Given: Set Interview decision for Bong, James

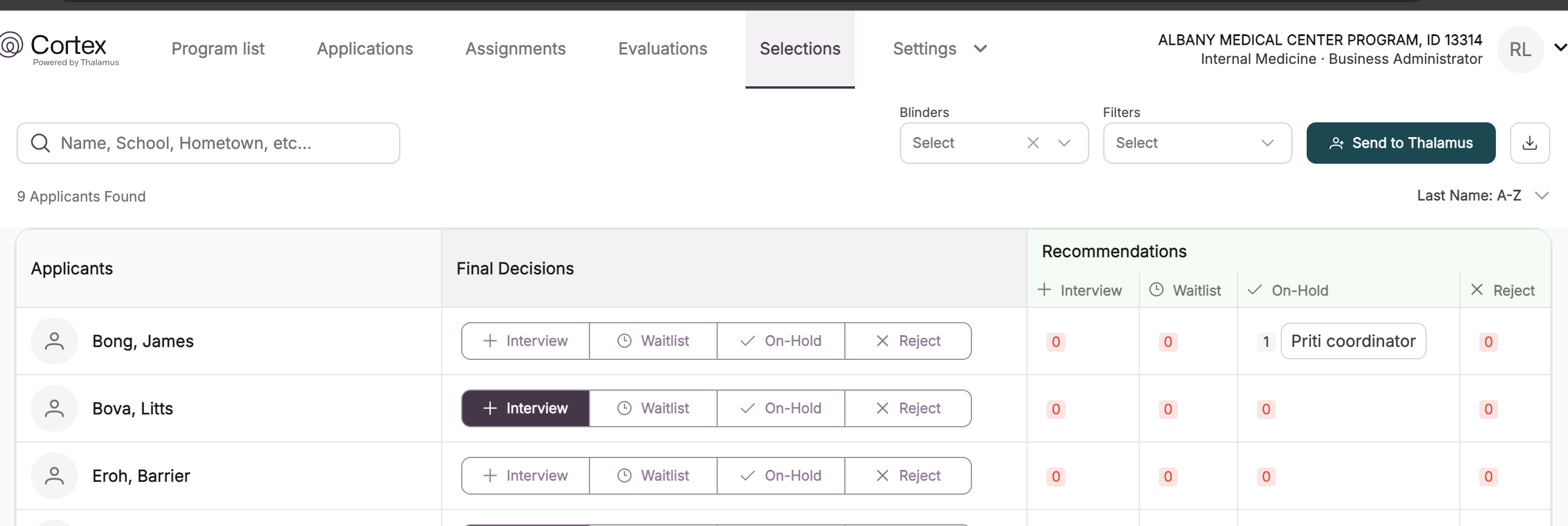Looking at the screenshot, I should point(525,341).
